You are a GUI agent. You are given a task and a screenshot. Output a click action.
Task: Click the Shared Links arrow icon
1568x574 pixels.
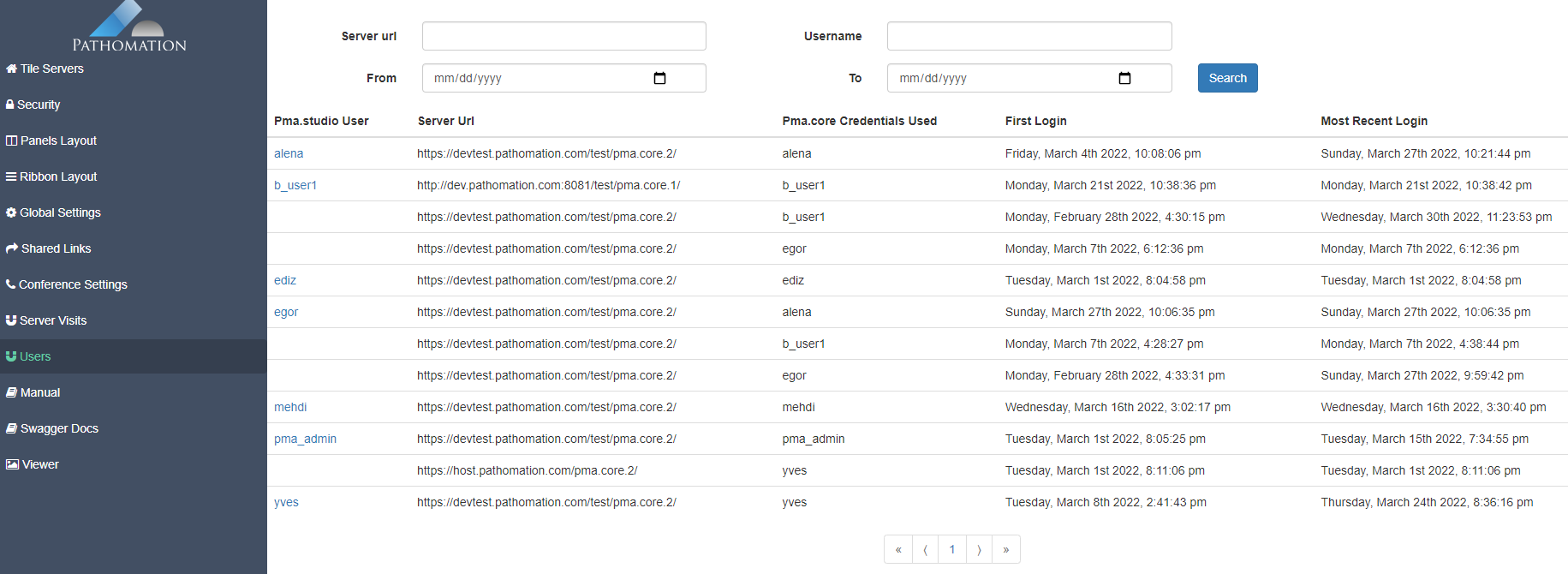point(12,248)
